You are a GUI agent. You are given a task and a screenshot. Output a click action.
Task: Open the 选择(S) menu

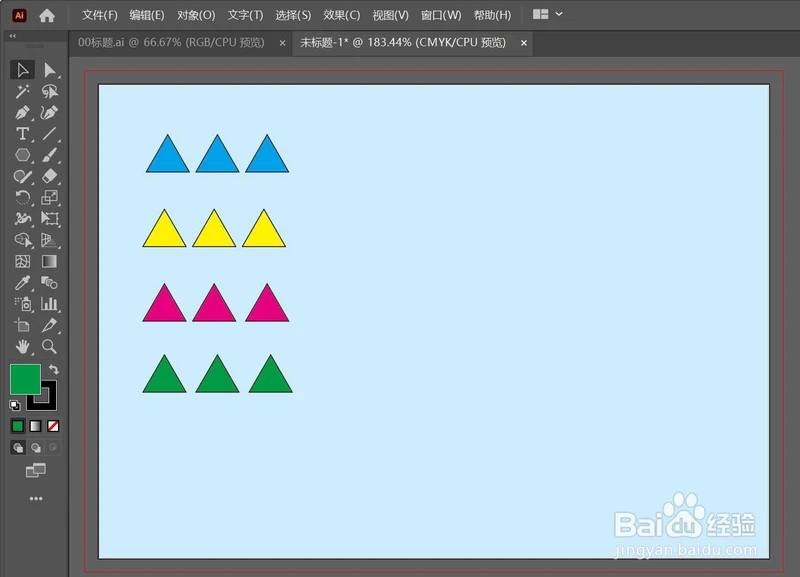point(293,15)
